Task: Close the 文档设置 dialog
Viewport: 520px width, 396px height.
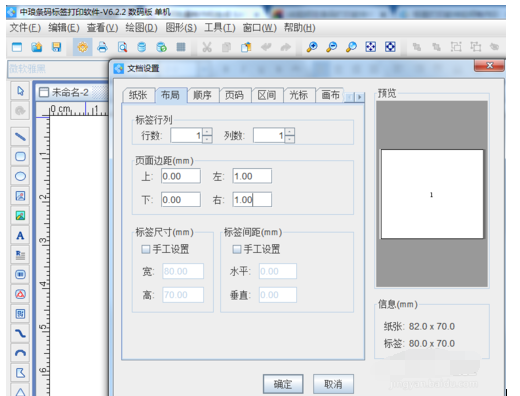Action: (x=489, y=66)
